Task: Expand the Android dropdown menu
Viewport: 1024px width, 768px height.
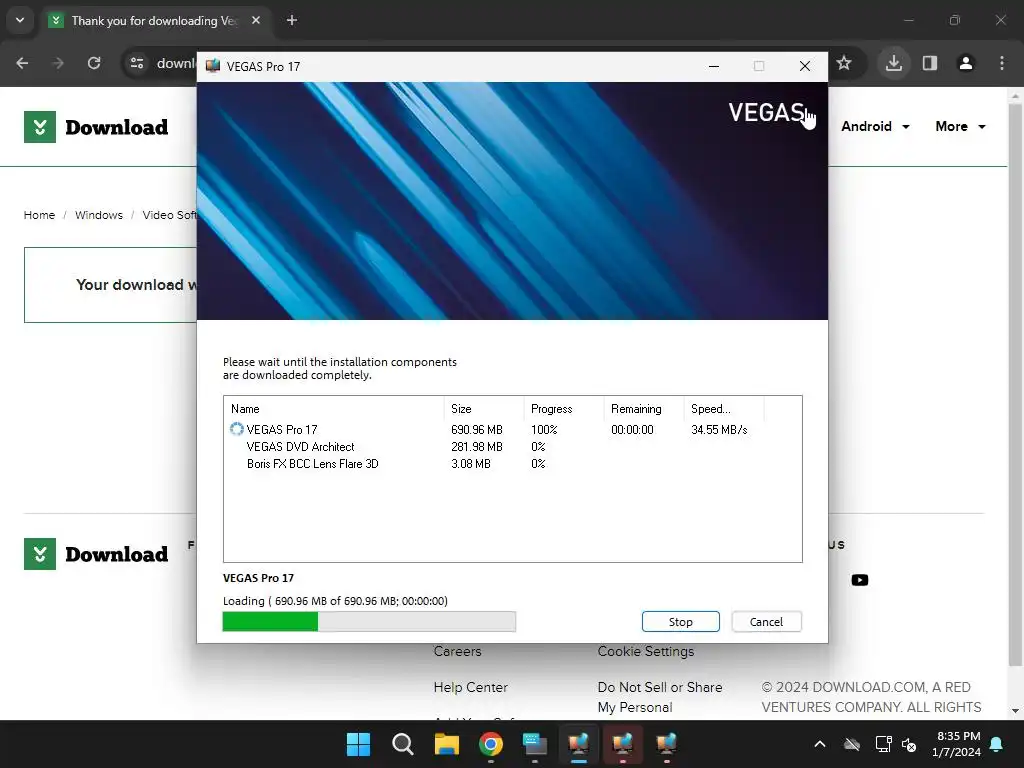Action: pyautogui.click(x=875, y=127)
